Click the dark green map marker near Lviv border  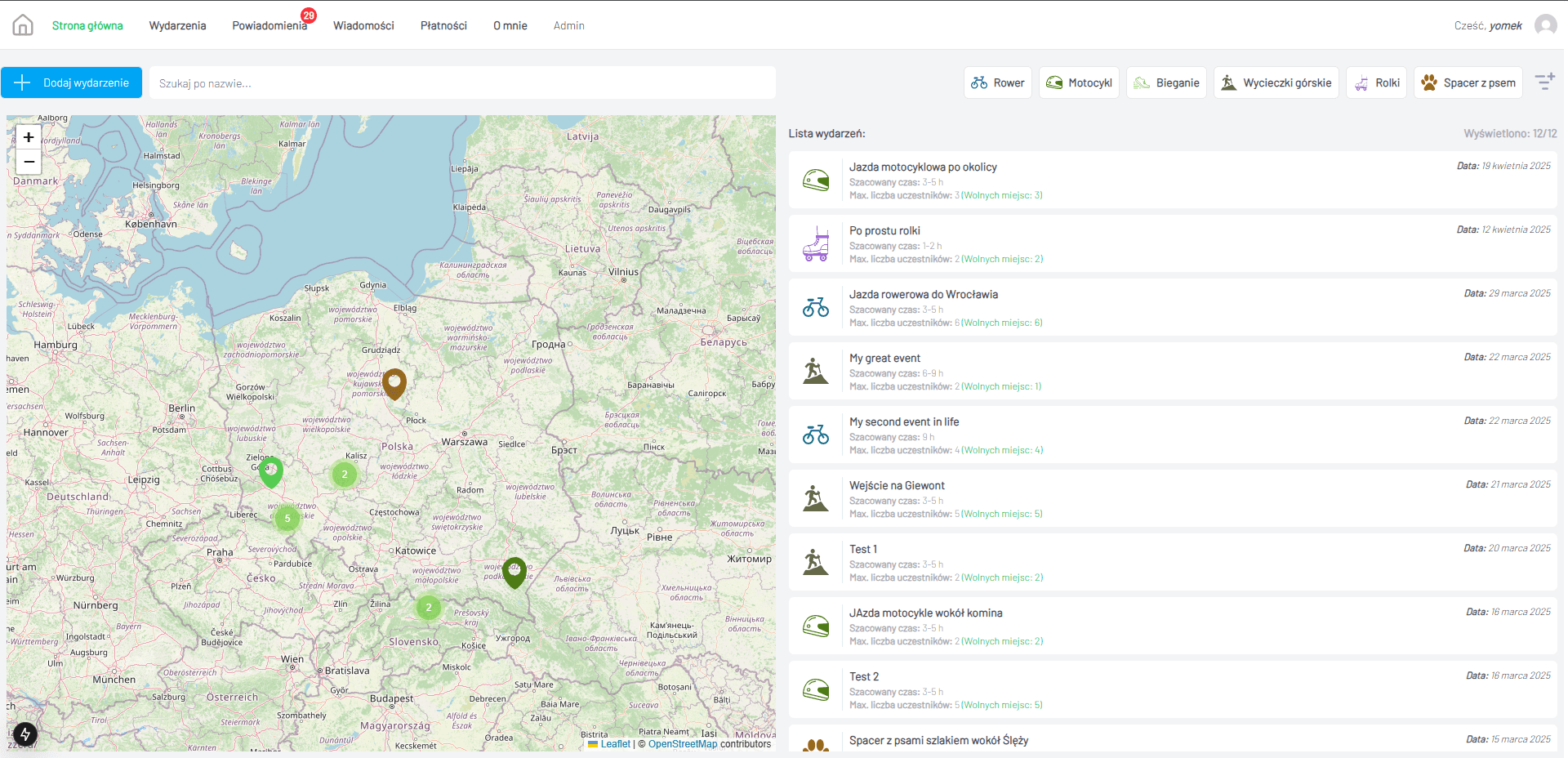point(514,572)
